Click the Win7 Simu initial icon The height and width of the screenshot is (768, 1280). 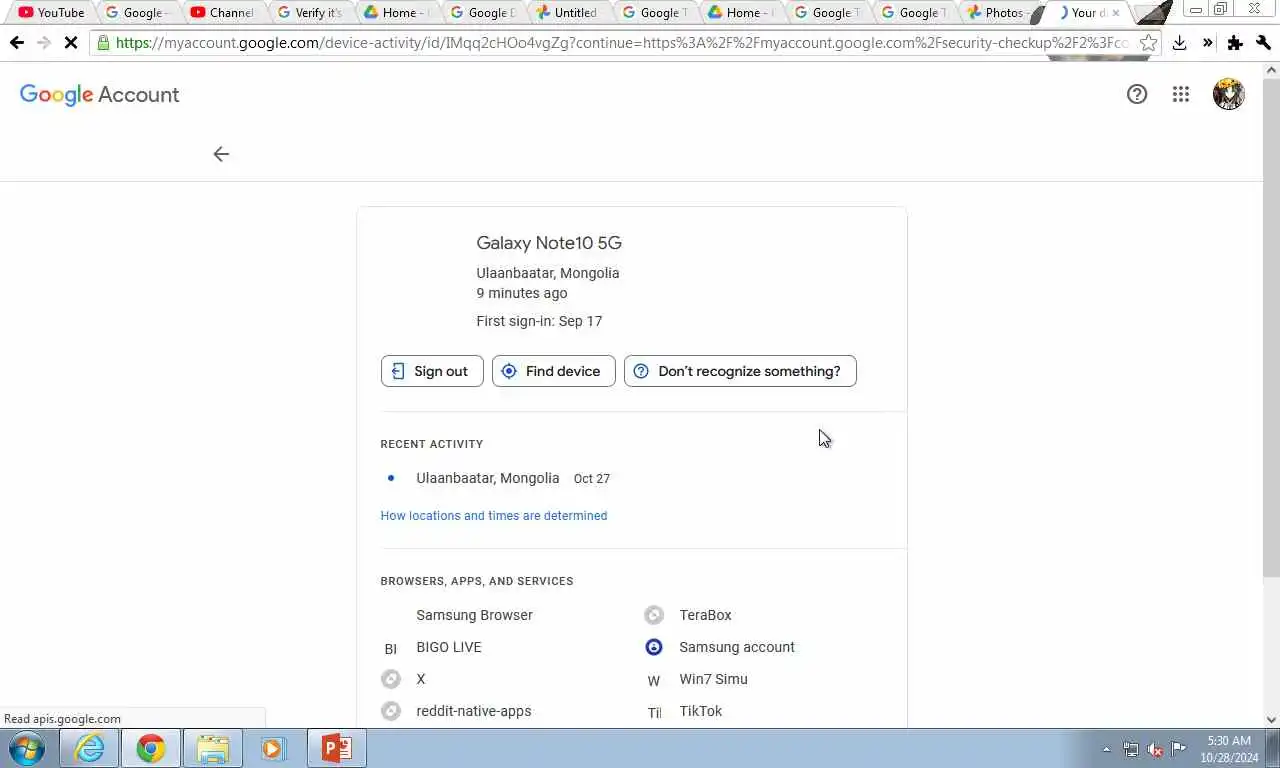click(x=654, y=681)
